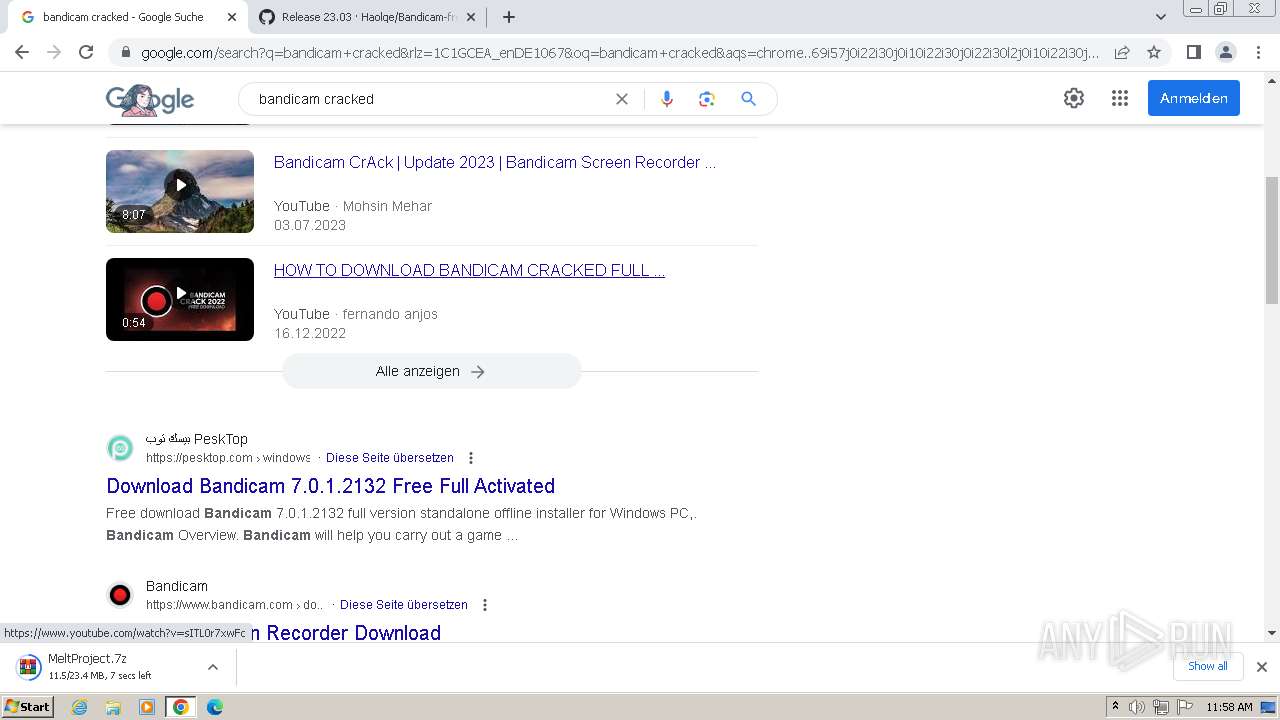The width and height of the screenshot is (1280, 720).
Task: Click the page vertical scrollbar
Action: coord(1272,240)
